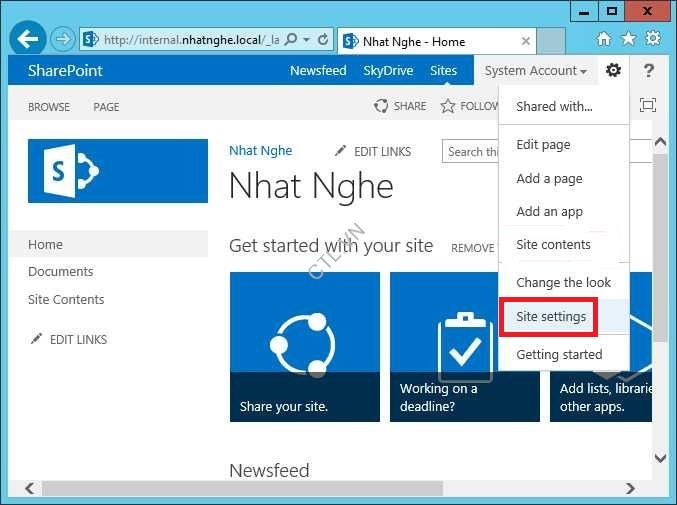
Task: Click vertical scrollbar down arrow
Action: point(660,458)
